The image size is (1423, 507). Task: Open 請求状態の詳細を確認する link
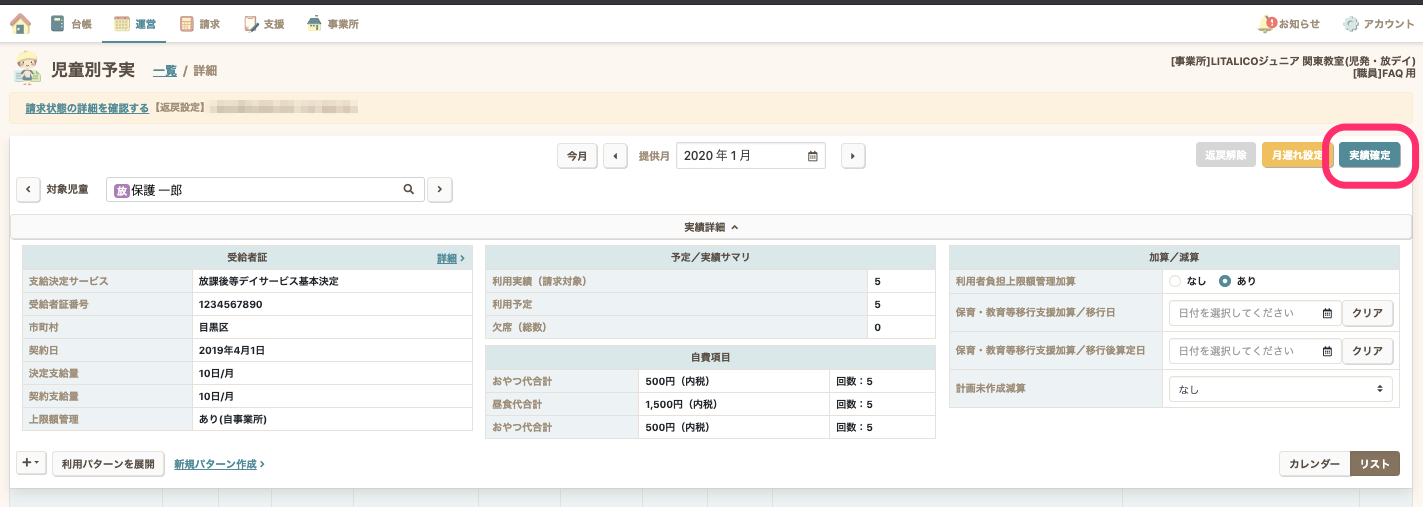(87, 108)
